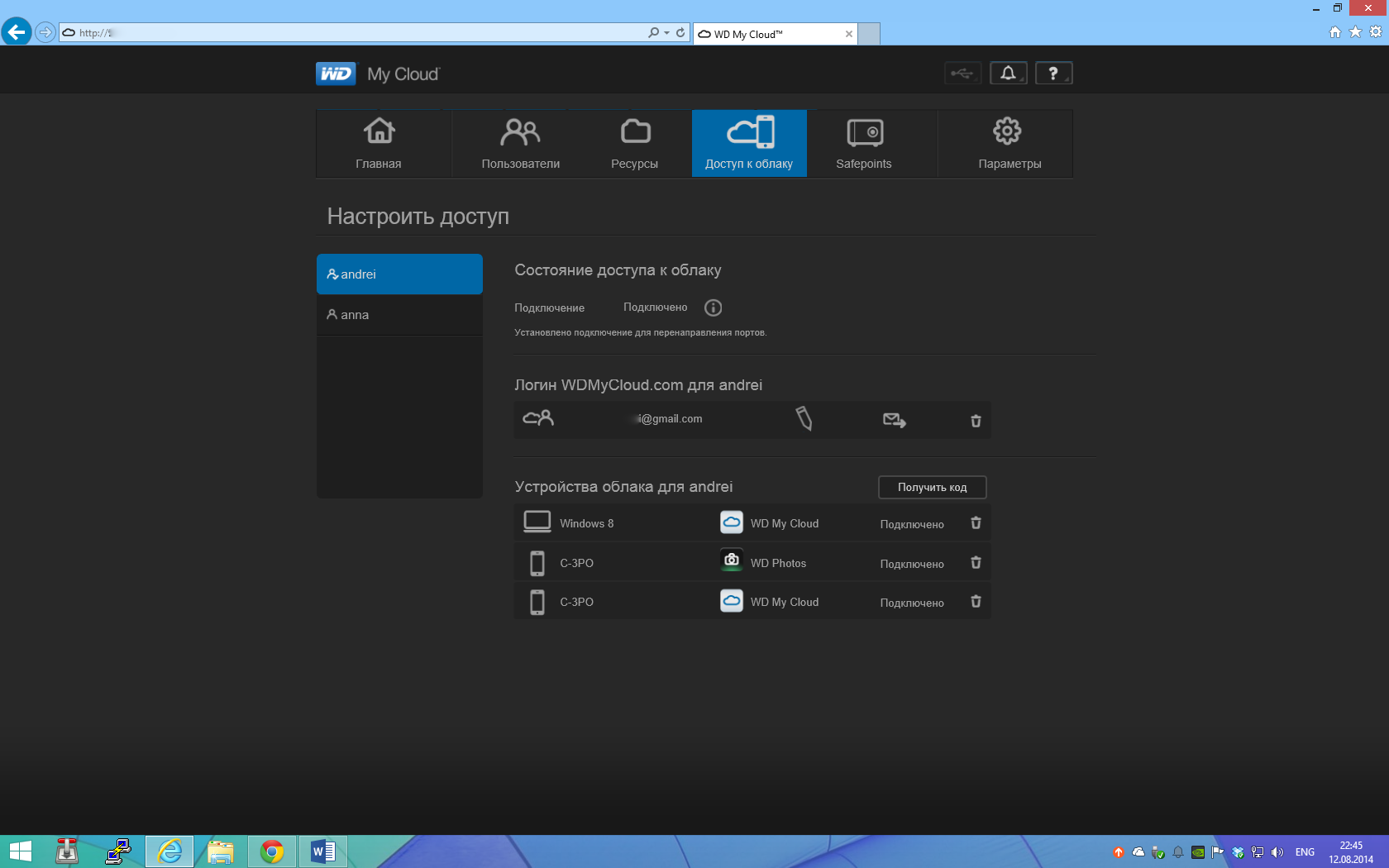Click the browser forward arrow button
Image resolution: width=1389 pixels, height=868 pixels.
click(45, 32)
